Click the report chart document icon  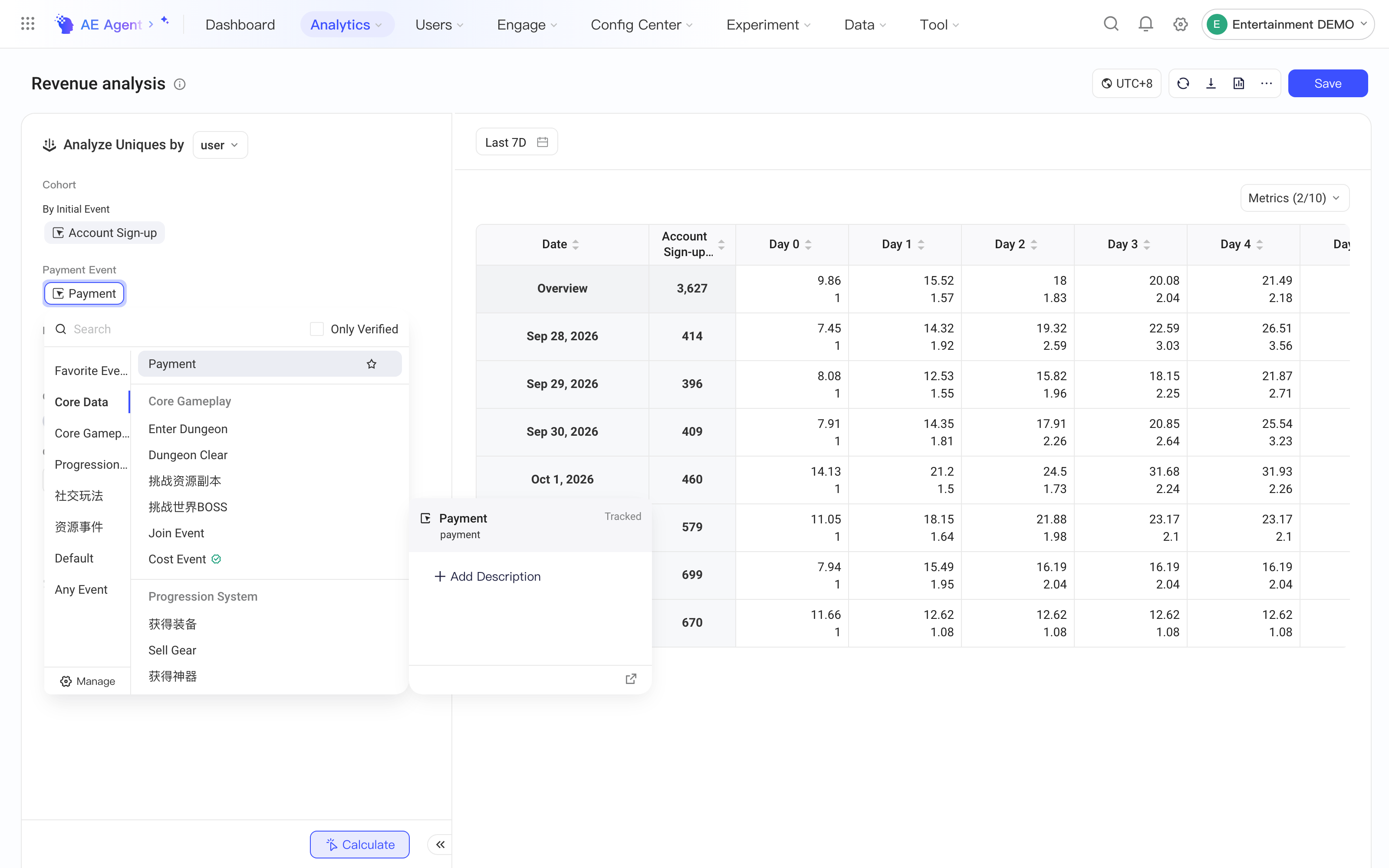pos(1239,84)
